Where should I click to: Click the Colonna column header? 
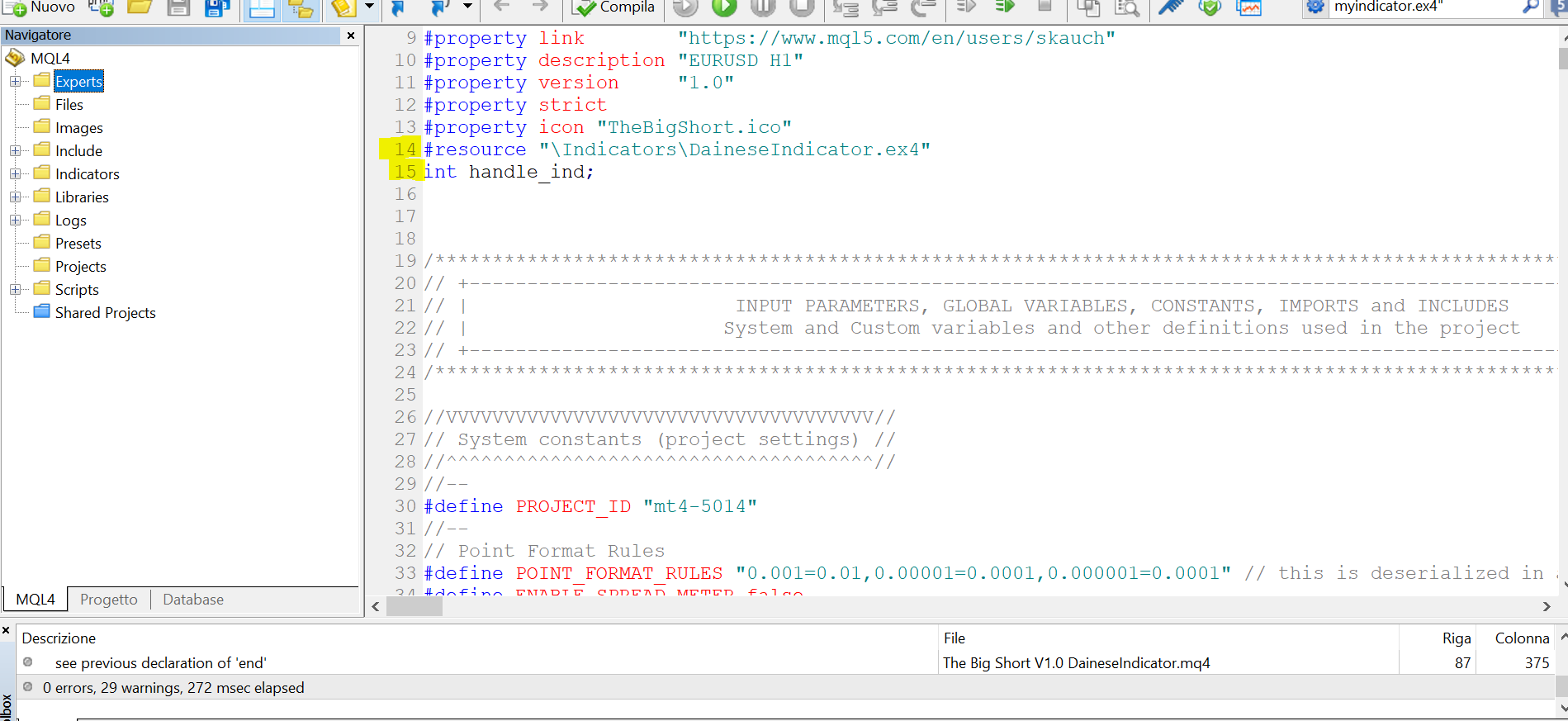click(x=1516, y=638)
